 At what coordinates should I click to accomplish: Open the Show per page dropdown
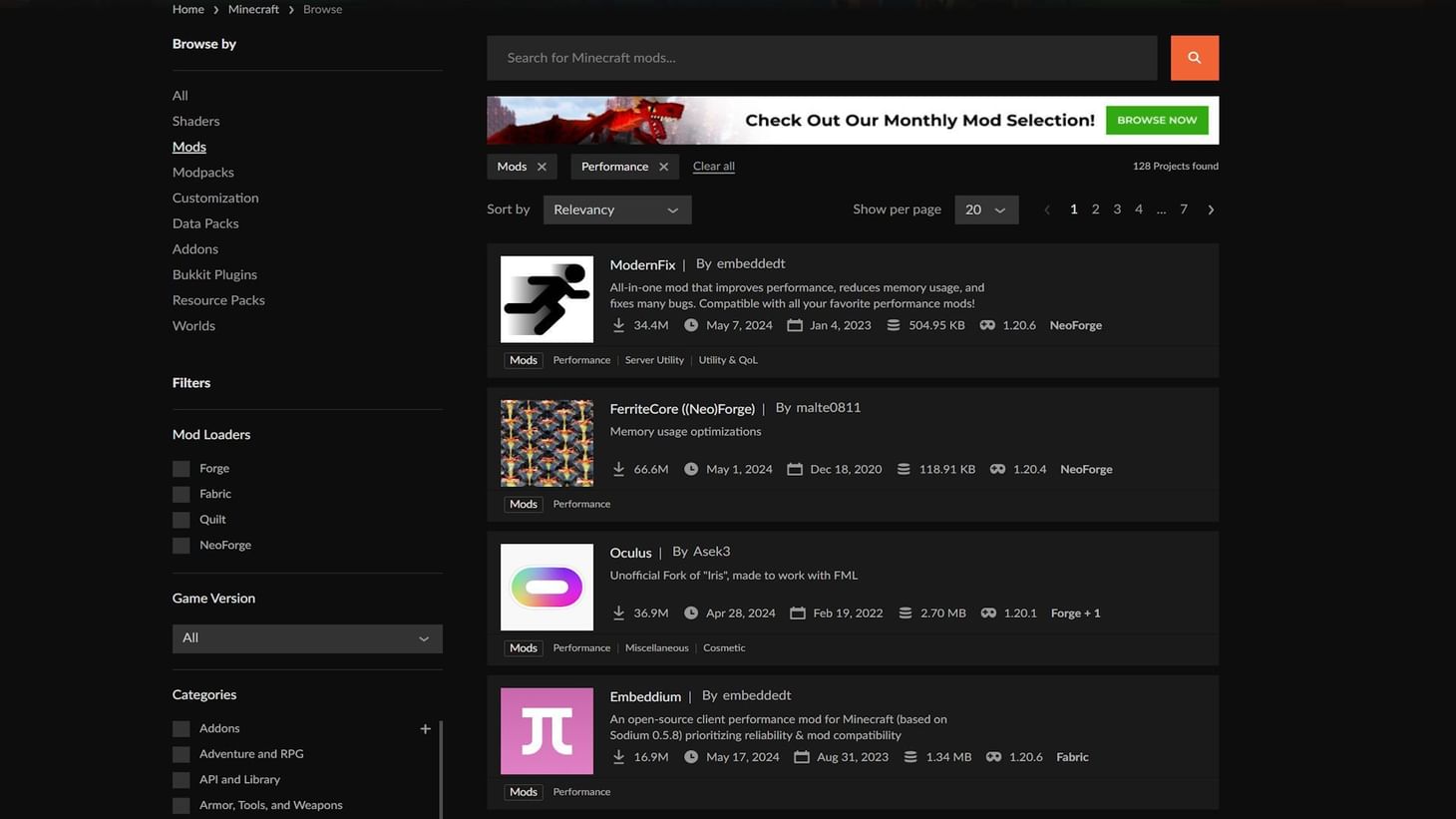pos(985,209)
